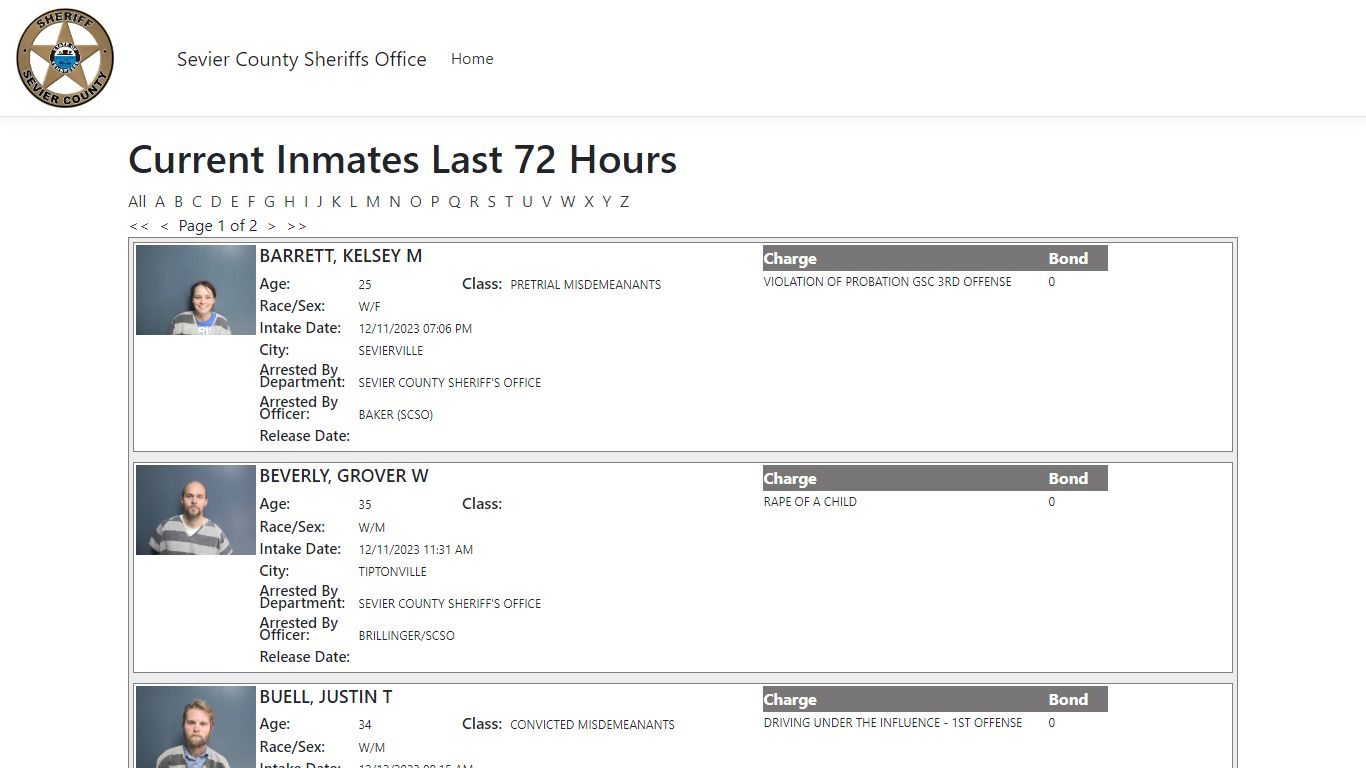Click the Sevier County Sheriff badge logo

pyautogui.click(x=65, y=58)
